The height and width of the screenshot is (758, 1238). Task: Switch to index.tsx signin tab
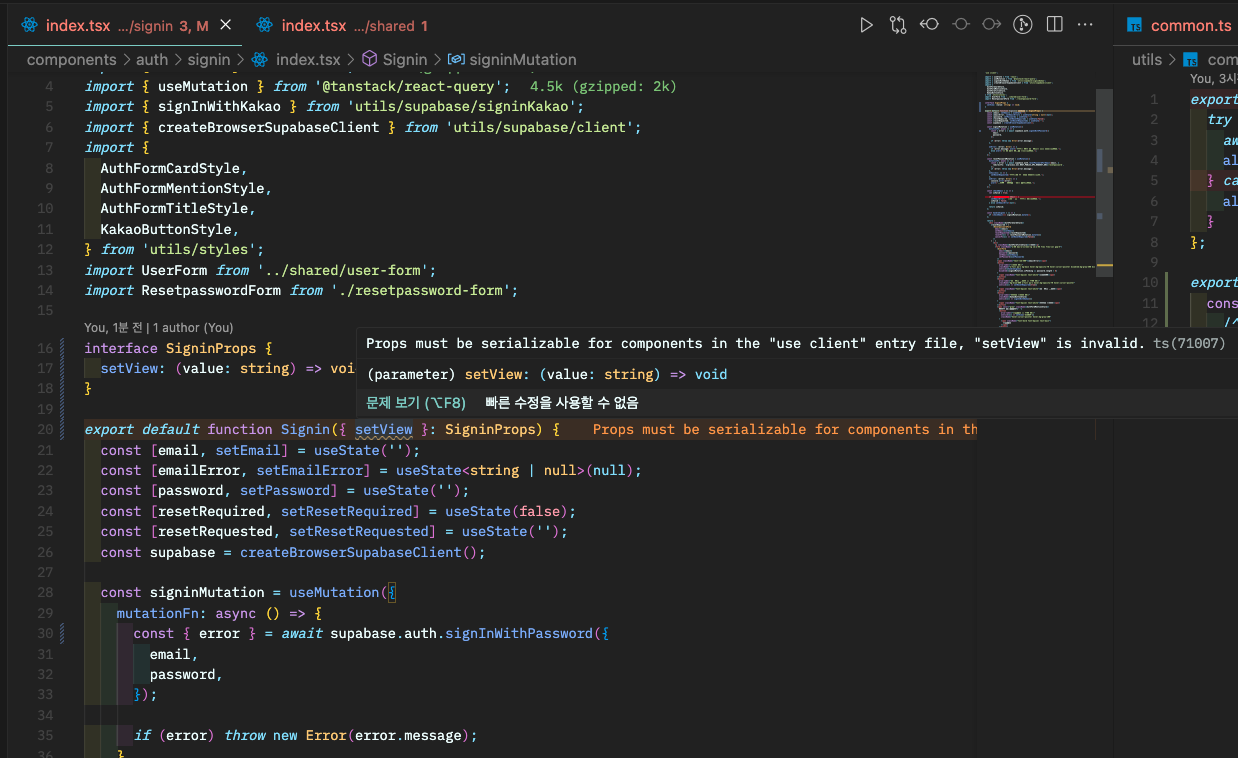coord(127,26)
